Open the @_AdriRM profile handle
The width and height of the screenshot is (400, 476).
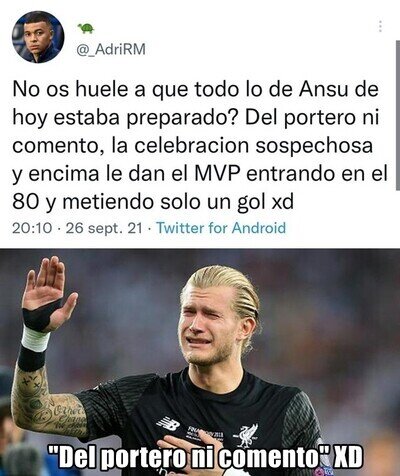[x=111, y=50]
